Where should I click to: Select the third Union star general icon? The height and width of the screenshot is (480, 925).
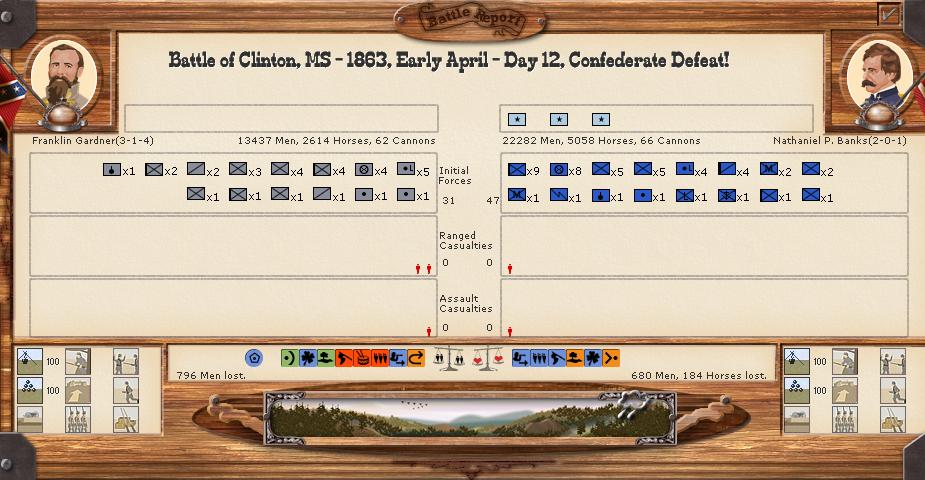click(601, 120)
